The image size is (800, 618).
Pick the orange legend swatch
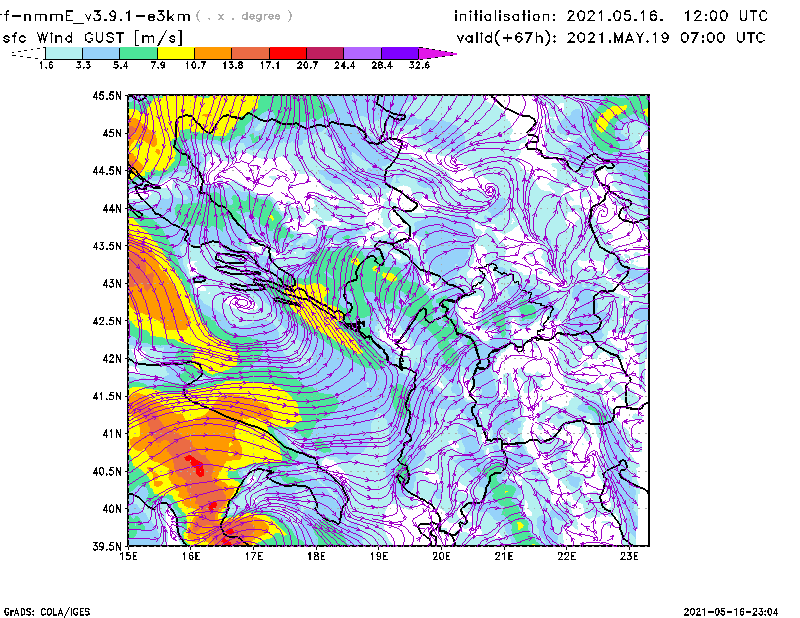213,53
